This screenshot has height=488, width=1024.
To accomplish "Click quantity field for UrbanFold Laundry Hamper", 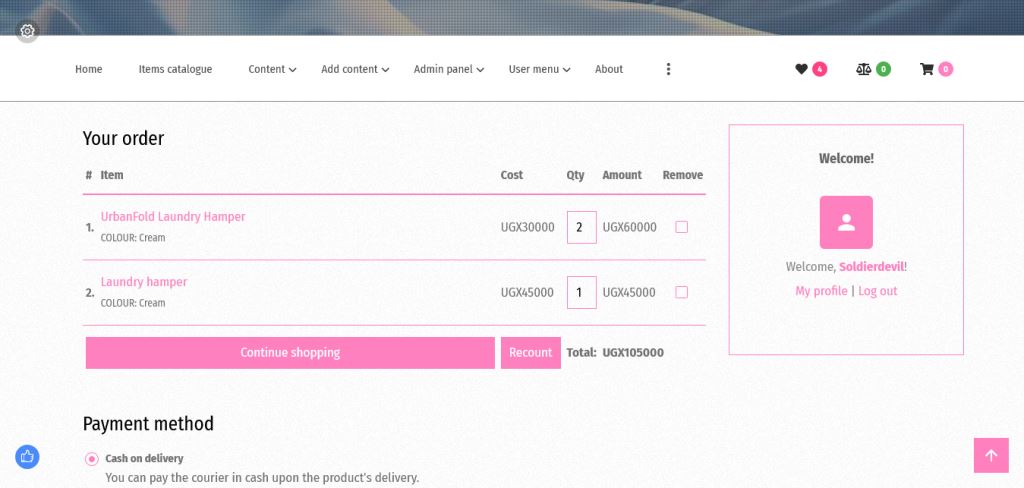I will (x=581, y=227).
